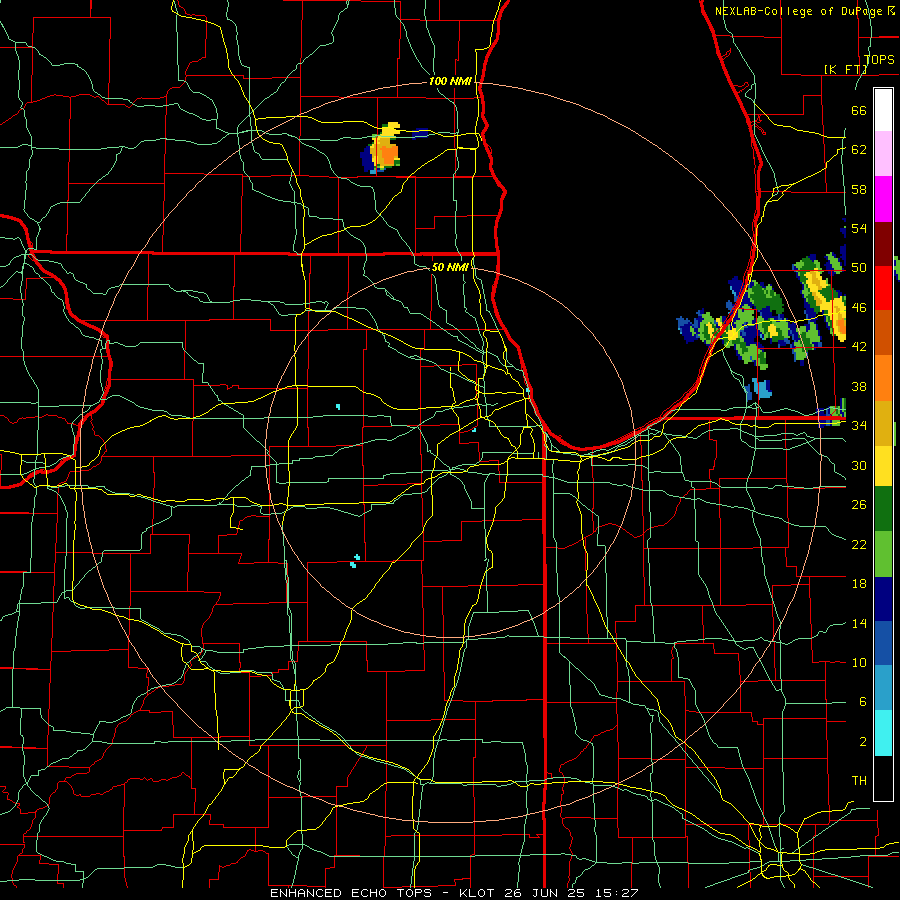Screen dimensions: 900x900
Task: Click the legend value "46"
Action: point(859,308)
